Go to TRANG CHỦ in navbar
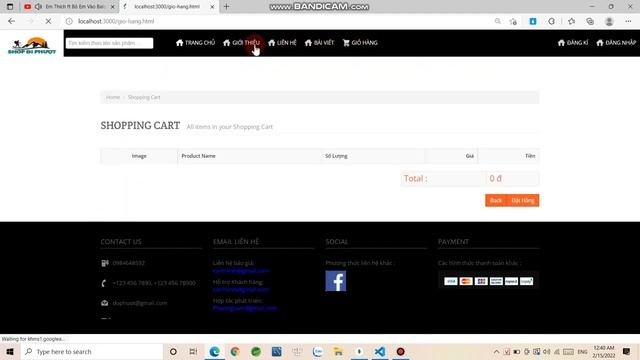The height and width of the screenshot is (360, 640). pos(196,42)
